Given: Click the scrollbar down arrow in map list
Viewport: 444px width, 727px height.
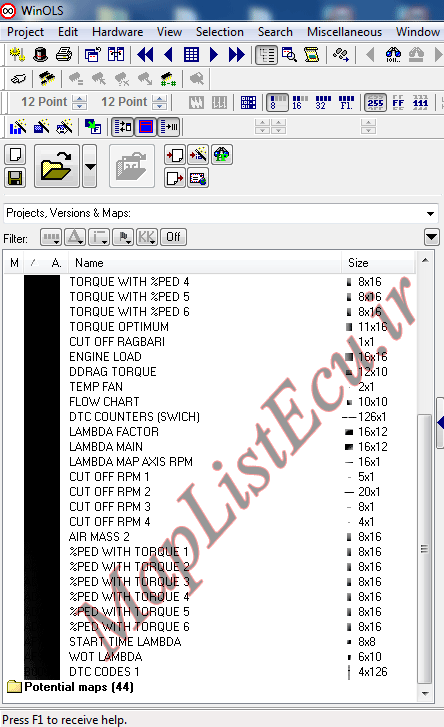Looking at the screenshot, I should point(425,694).
